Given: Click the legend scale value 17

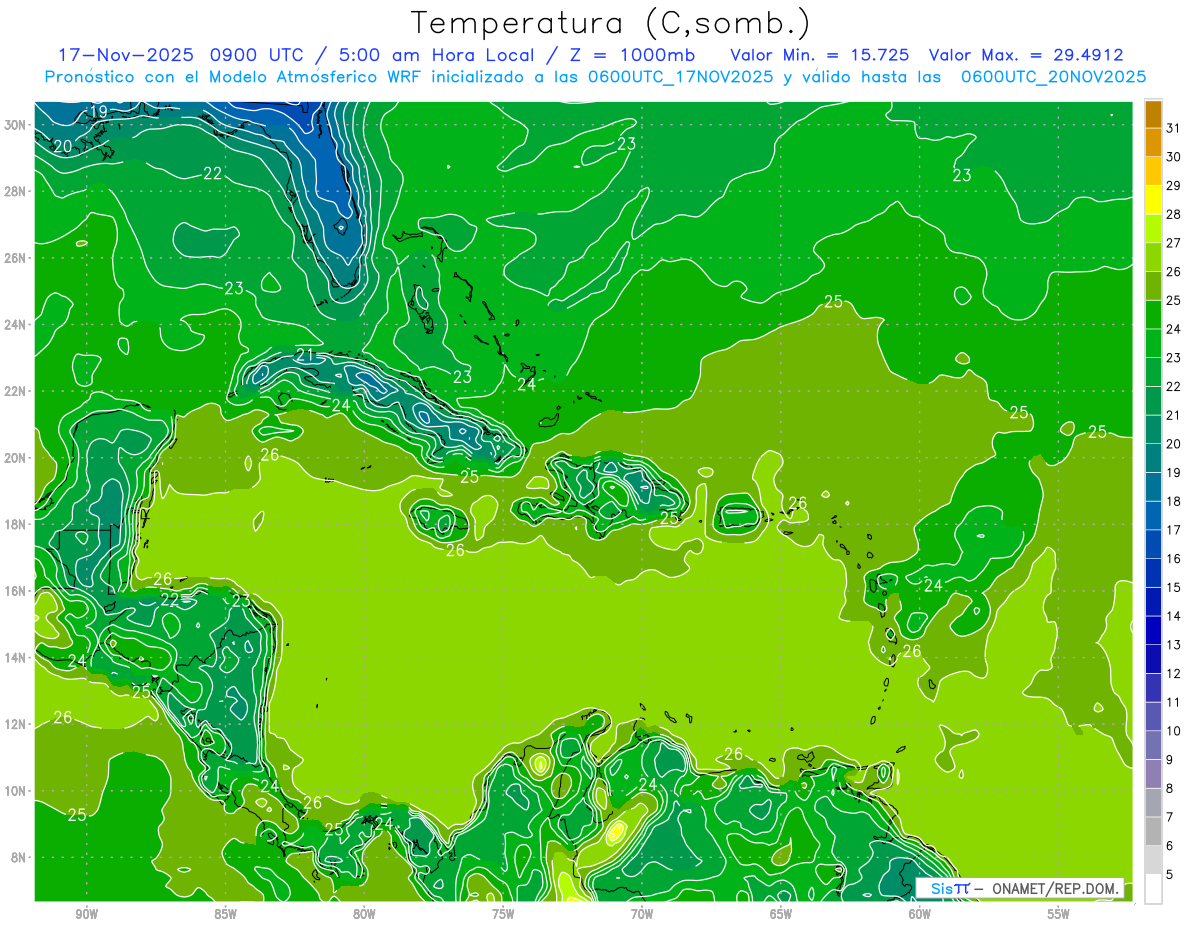Looking at the screenshot, I should 1174,530.
